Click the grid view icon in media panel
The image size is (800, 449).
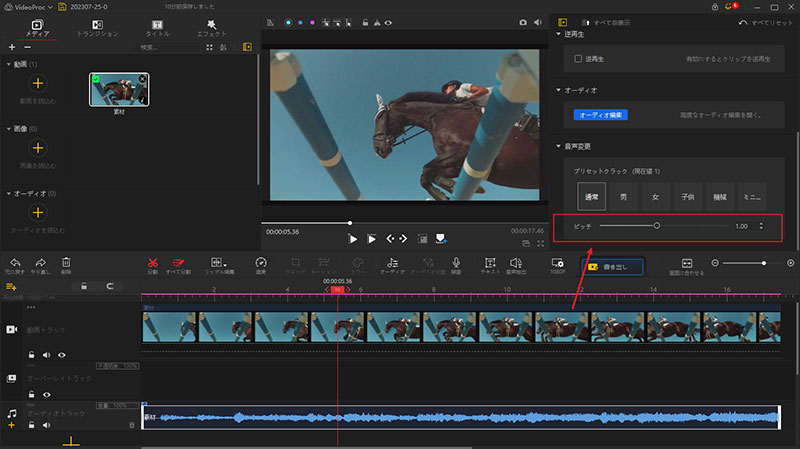click(x=209, y=47)
